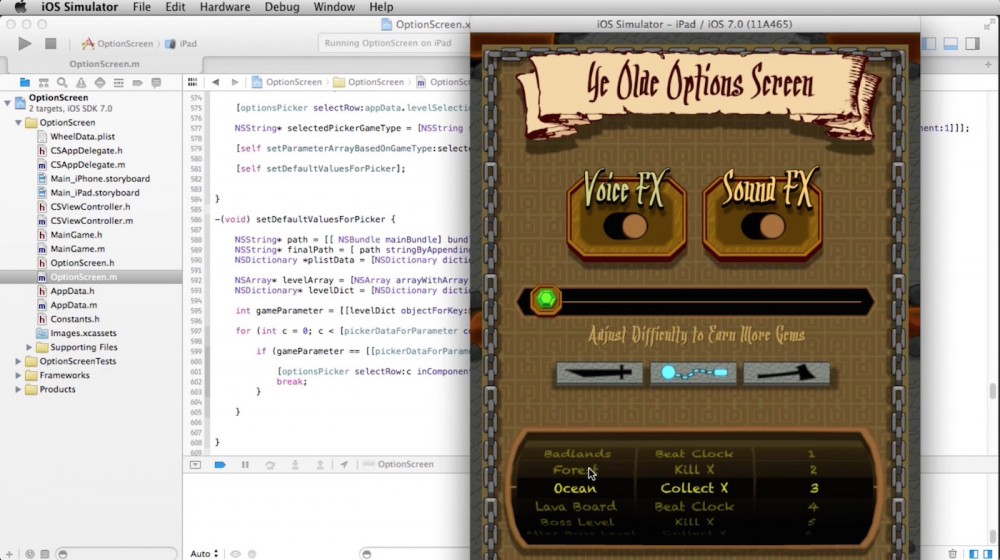This screenshot has height=560, width=1000.
Task: Select Lava Board in the level picker
Action: (x=575, y=506)
